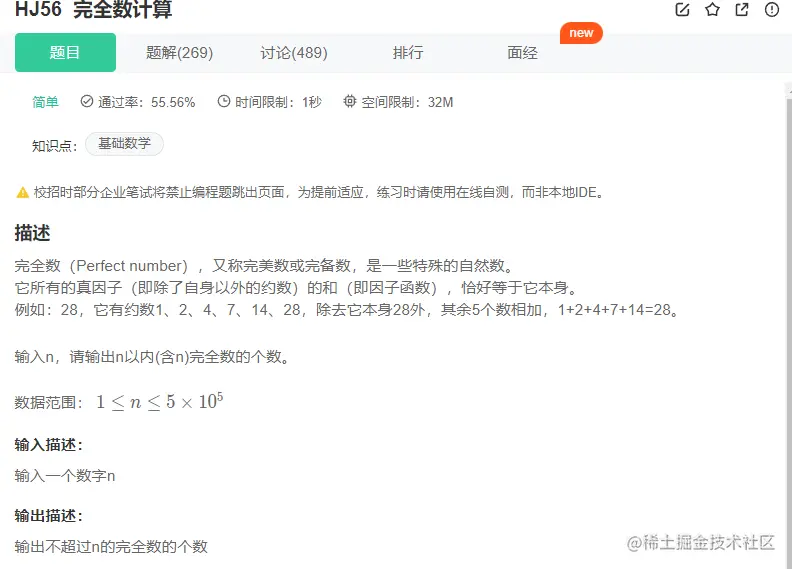
Task: Click the memory limit chip icon
Action: click(350, 101)
